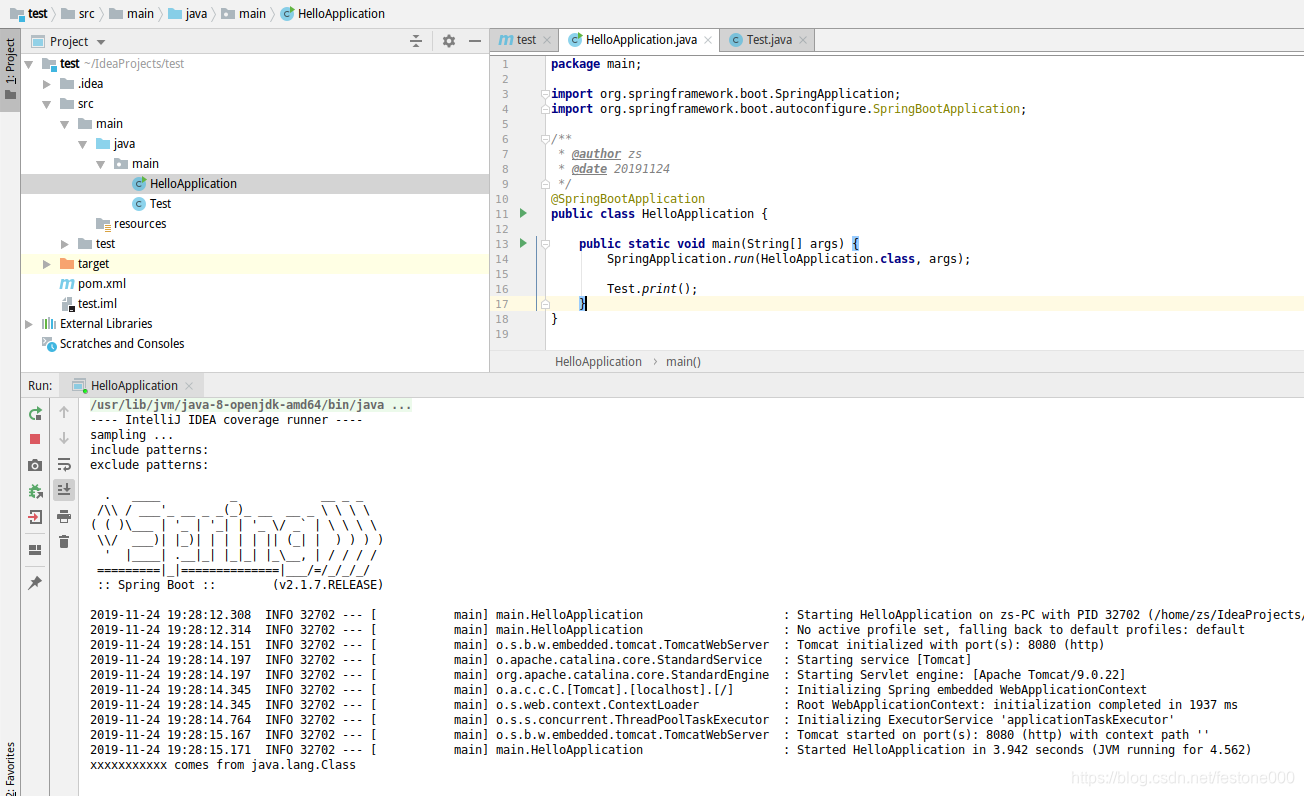Image resolution: width=1304 pixels, height=796 pixels.
Task: Toggle scroll to end of console
Action: coord(64,489)
